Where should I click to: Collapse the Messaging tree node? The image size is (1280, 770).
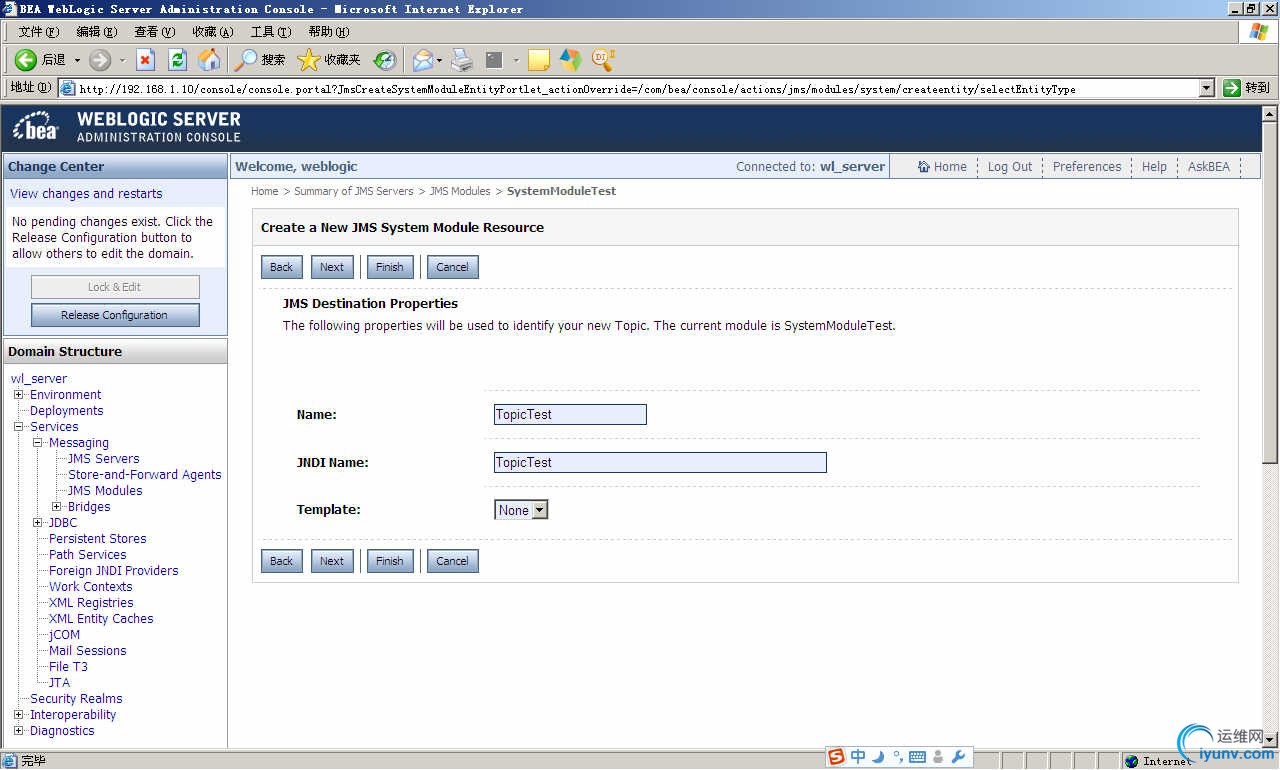pos(37,442)
